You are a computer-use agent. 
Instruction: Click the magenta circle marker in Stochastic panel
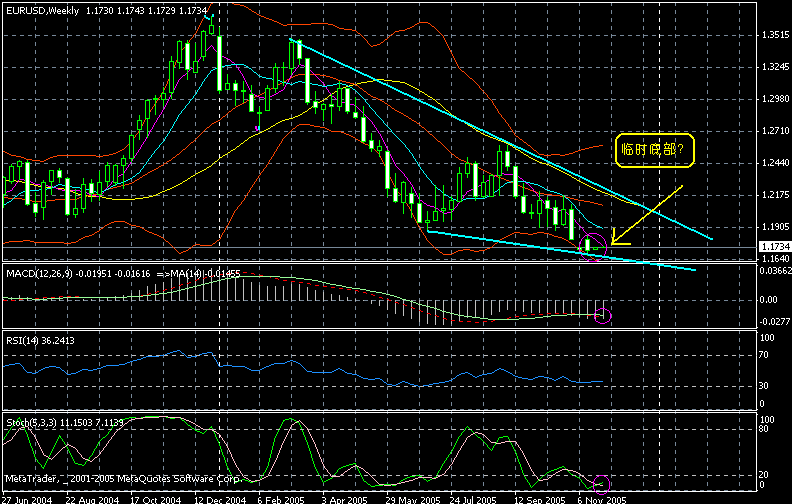click(x=602, y=484)
